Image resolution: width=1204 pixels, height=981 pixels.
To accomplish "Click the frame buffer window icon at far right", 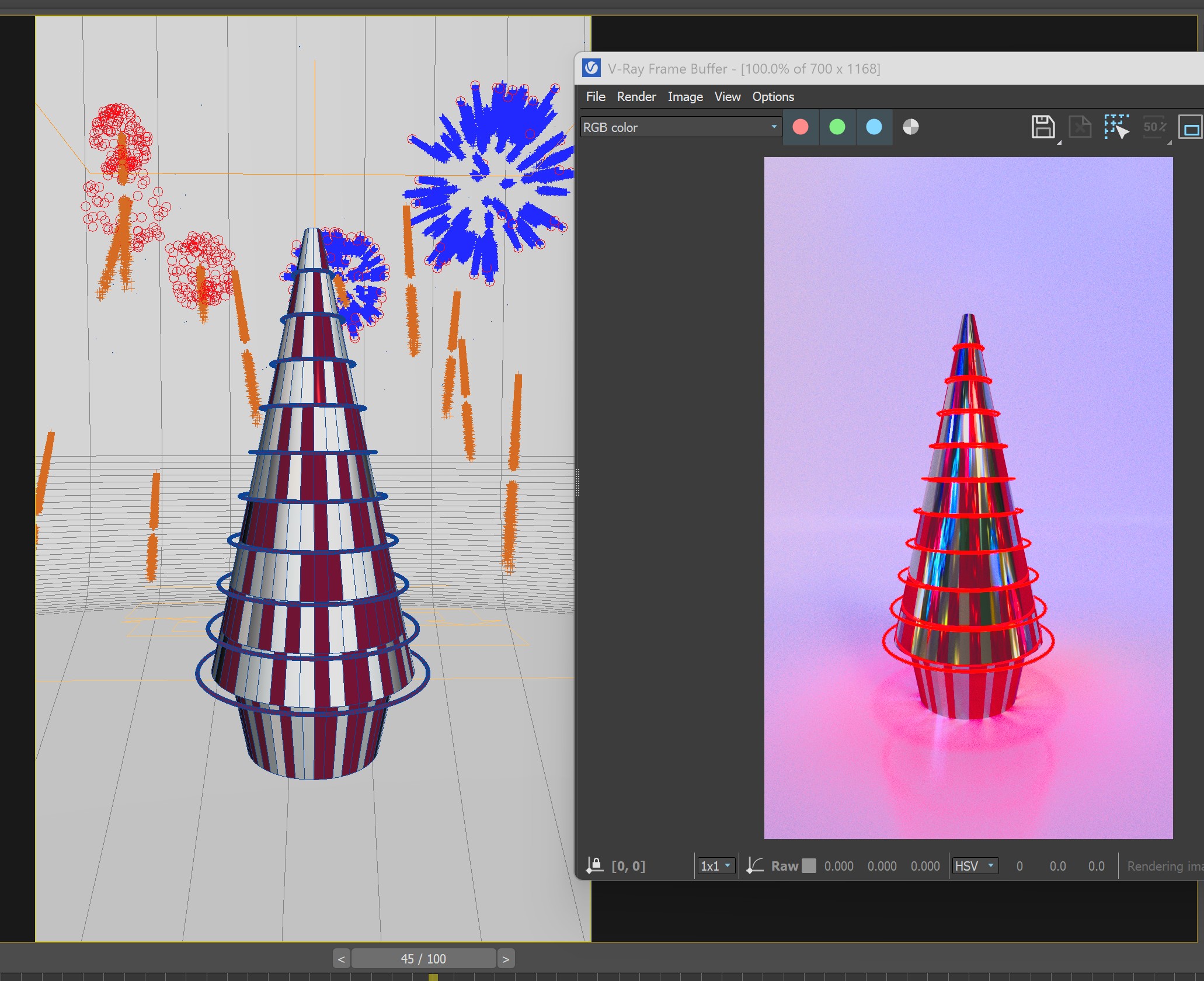I will (x=1190, y=127).
